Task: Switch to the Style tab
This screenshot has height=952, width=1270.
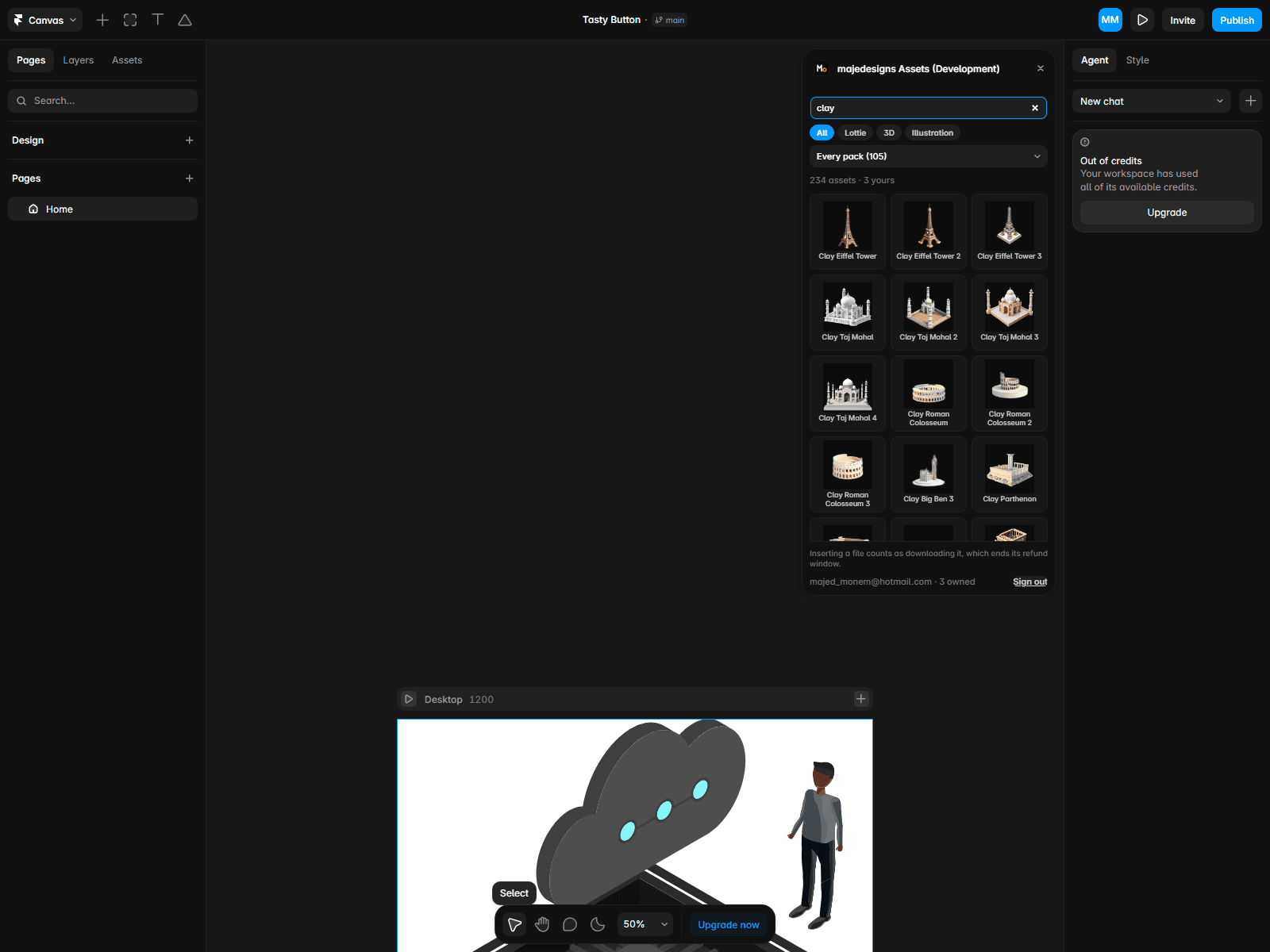Action: click(x=1137, y=60)
